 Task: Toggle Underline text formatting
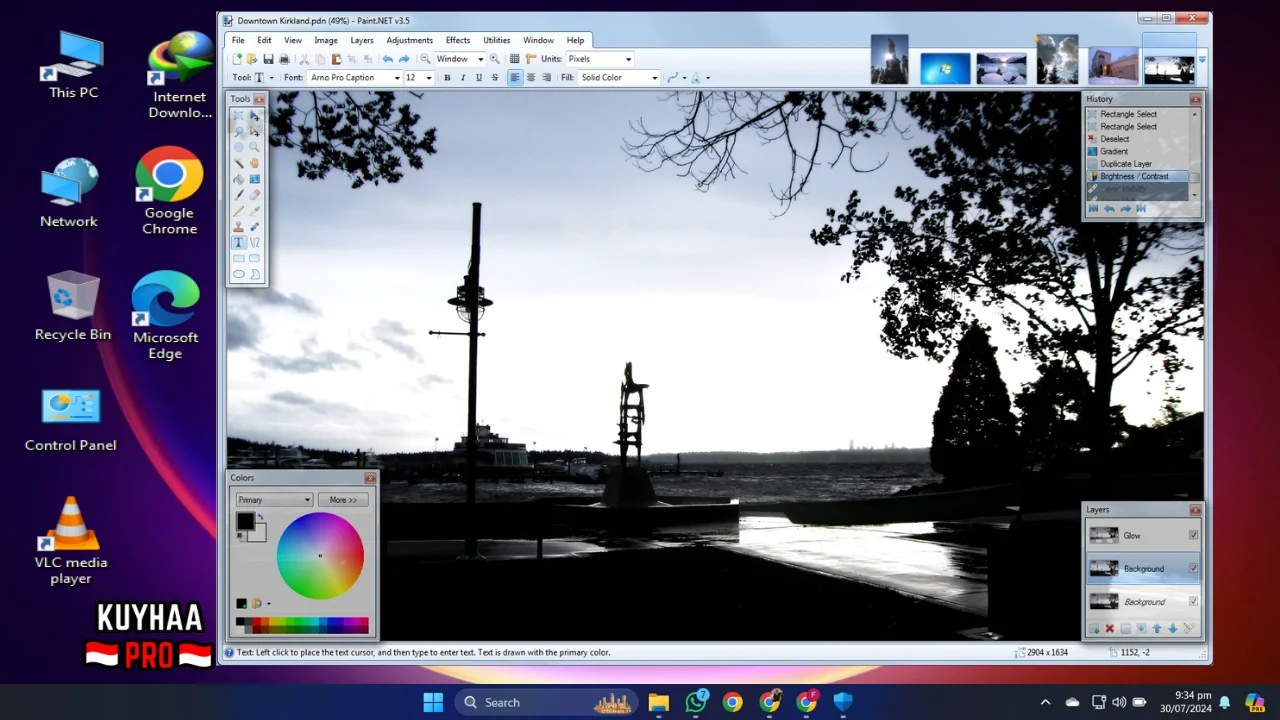coord(479,78)
